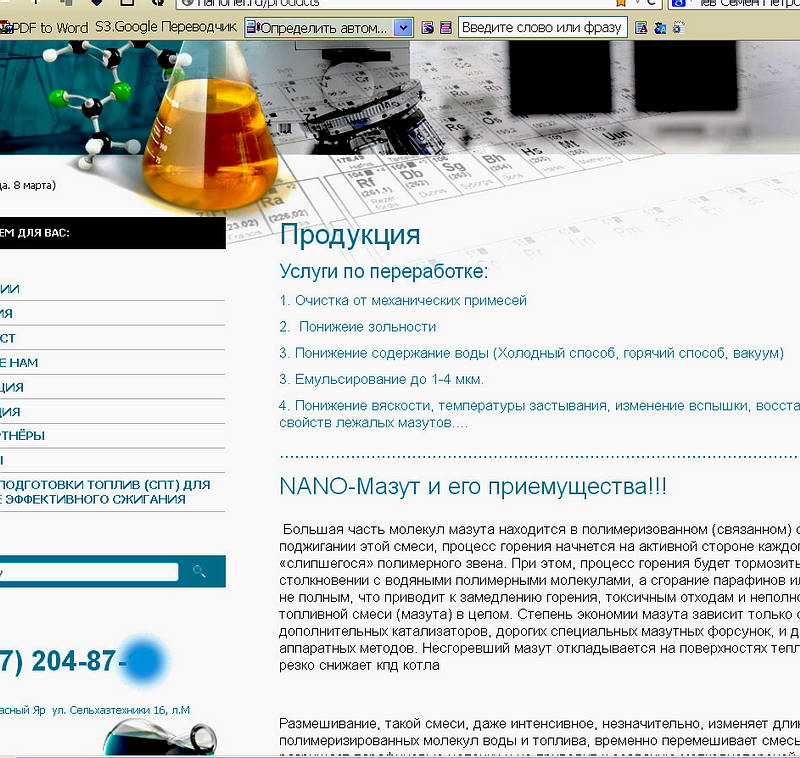Click 'NANO-Мазут и его приемущества!!!' heading
800x758 pixels.
(473, 487)
